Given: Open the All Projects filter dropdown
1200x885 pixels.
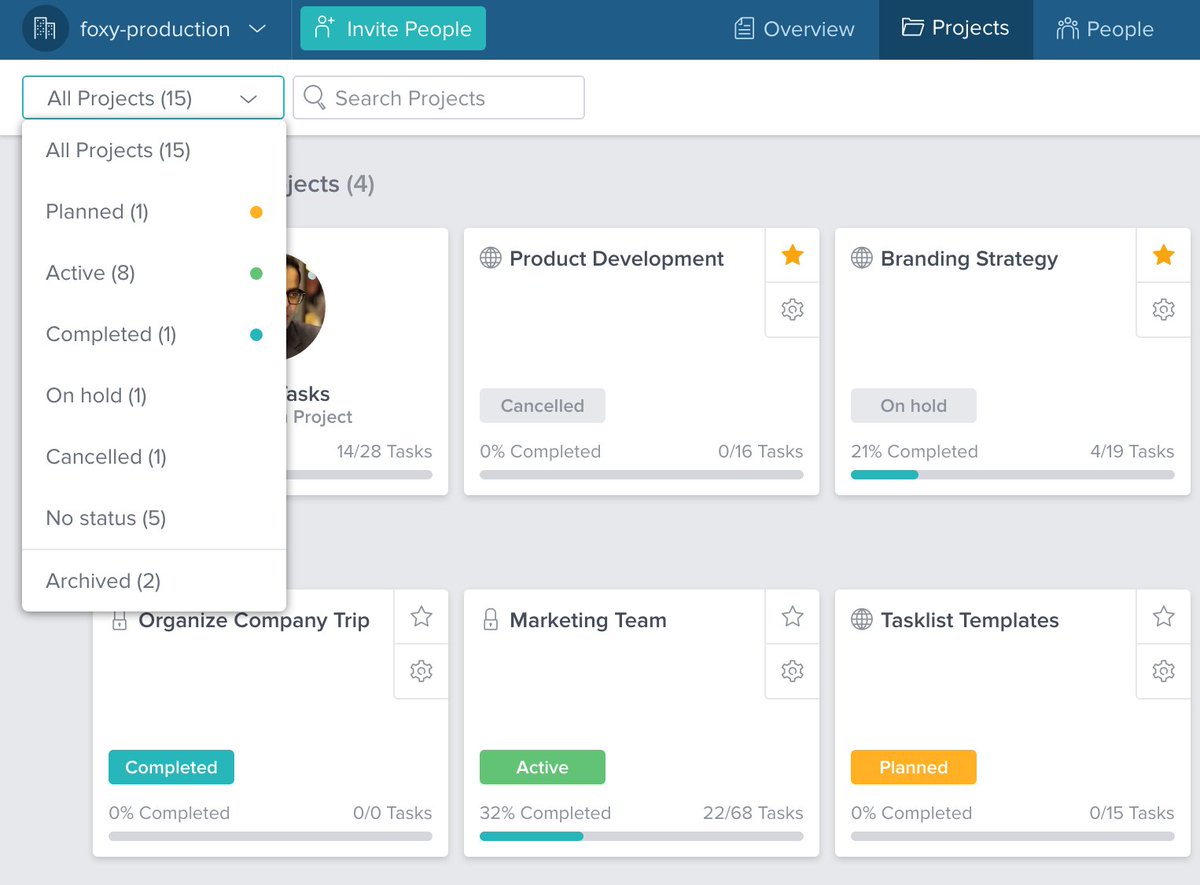Looking at the screenshot, I should pyautogui.click(x=152, y=97).
